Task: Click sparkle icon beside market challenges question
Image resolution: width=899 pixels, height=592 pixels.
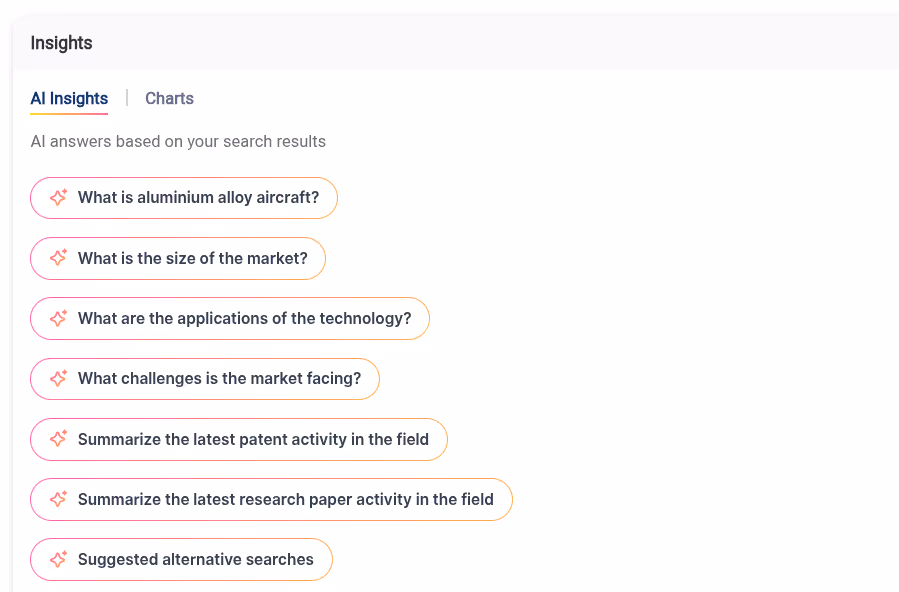Action: [58, 378]
